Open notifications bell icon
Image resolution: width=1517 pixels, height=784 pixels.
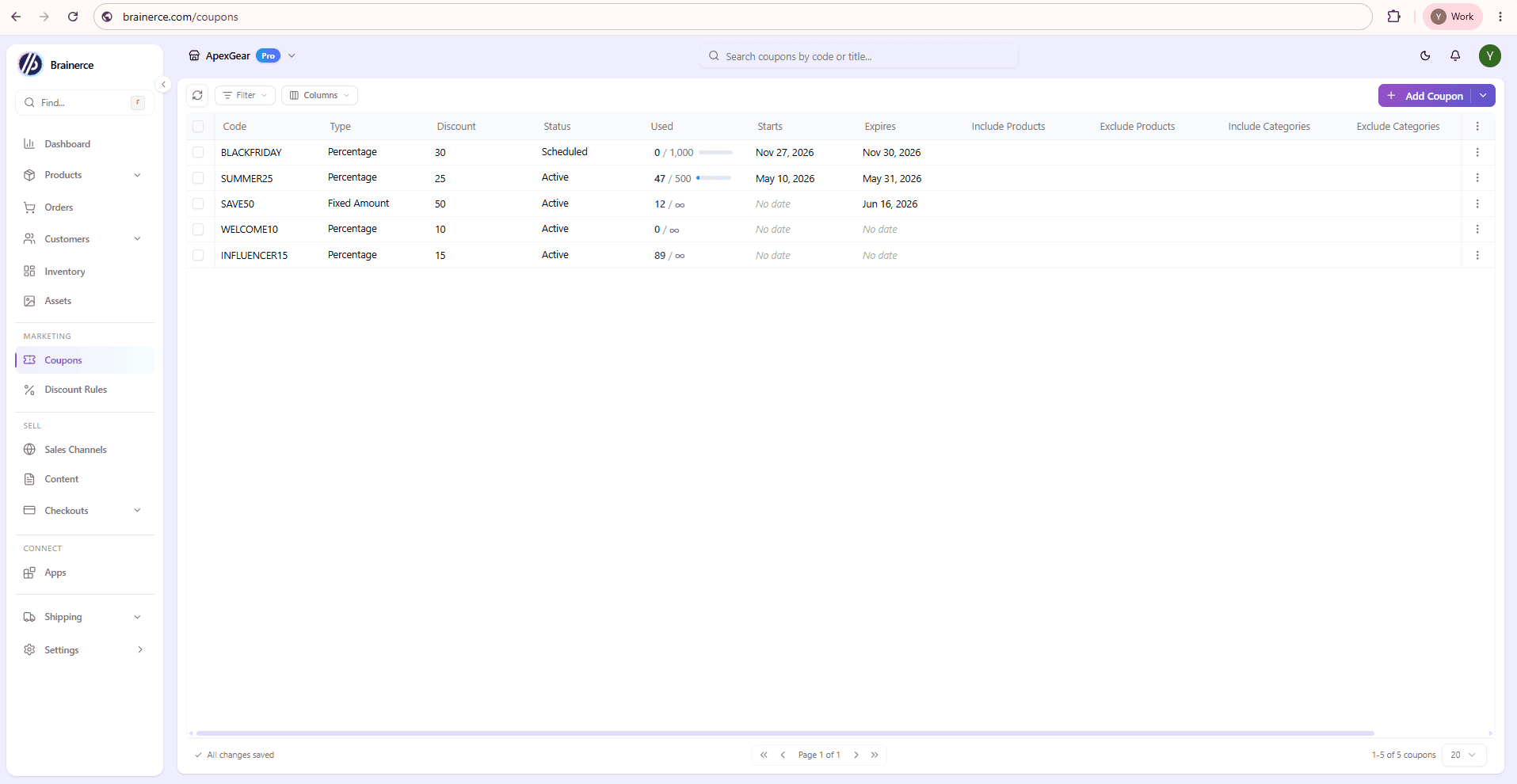tap(1455, 55)
